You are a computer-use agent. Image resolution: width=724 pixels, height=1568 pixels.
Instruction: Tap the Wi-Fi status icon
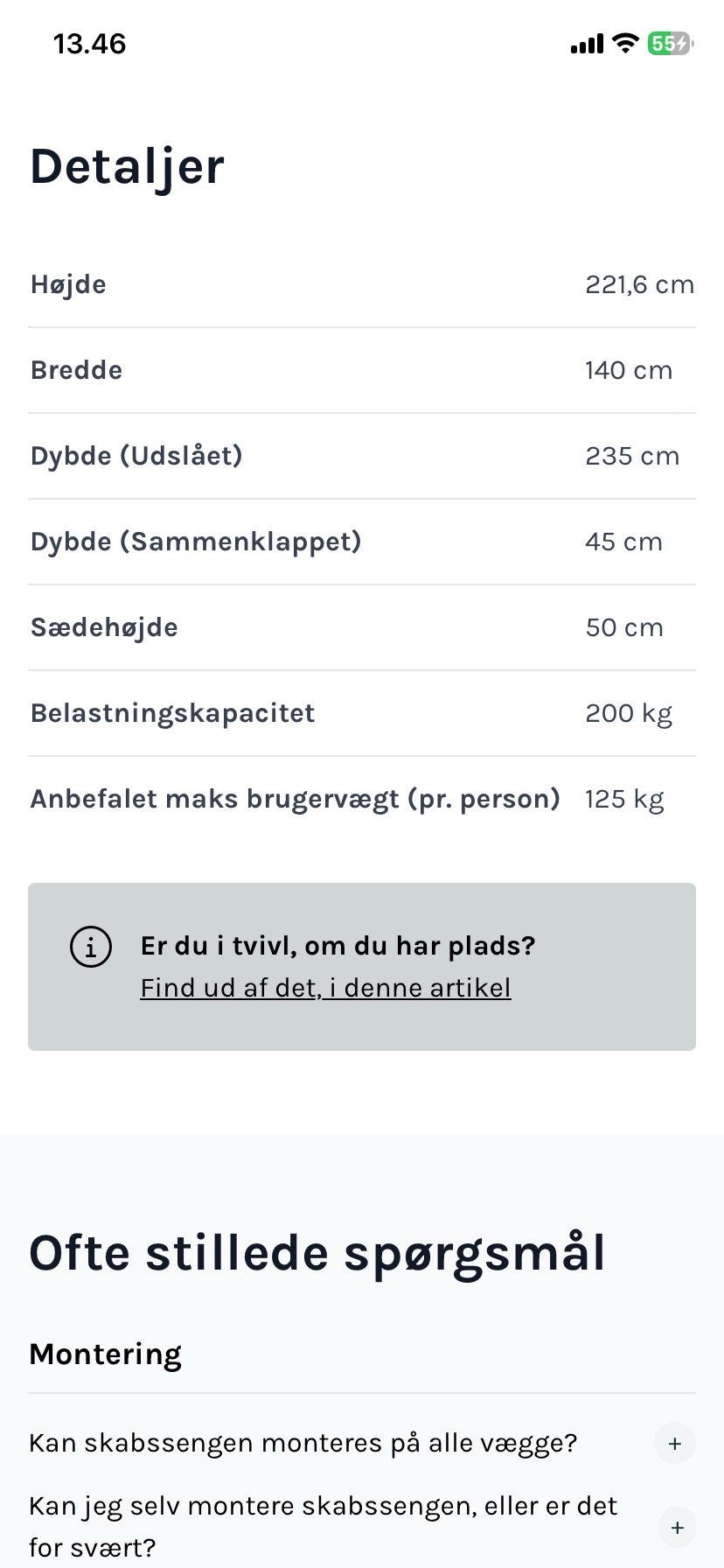pyautogui.click(x=625, y=43)
